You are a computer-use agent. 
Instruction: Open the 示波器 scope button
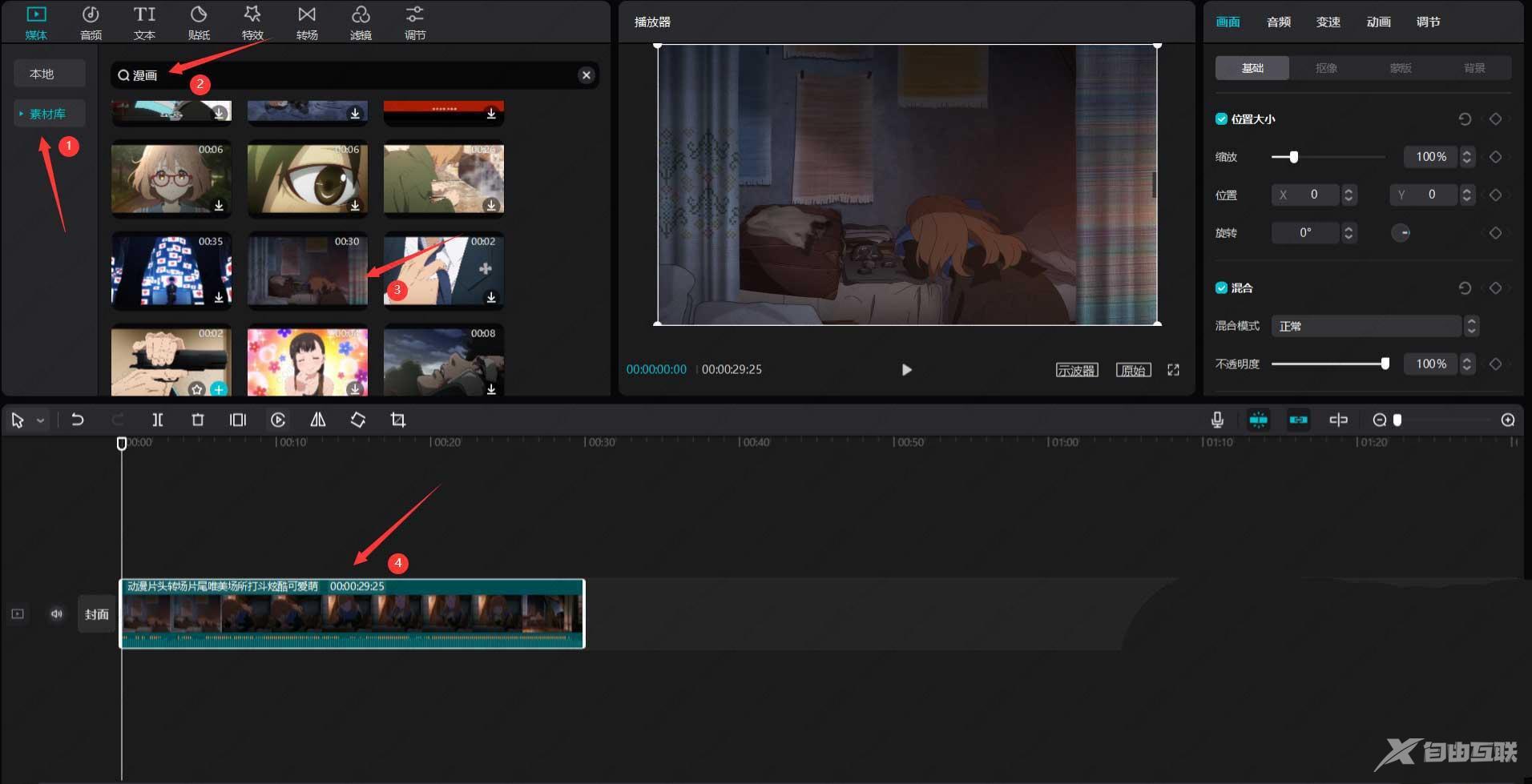click(1076, 370)
